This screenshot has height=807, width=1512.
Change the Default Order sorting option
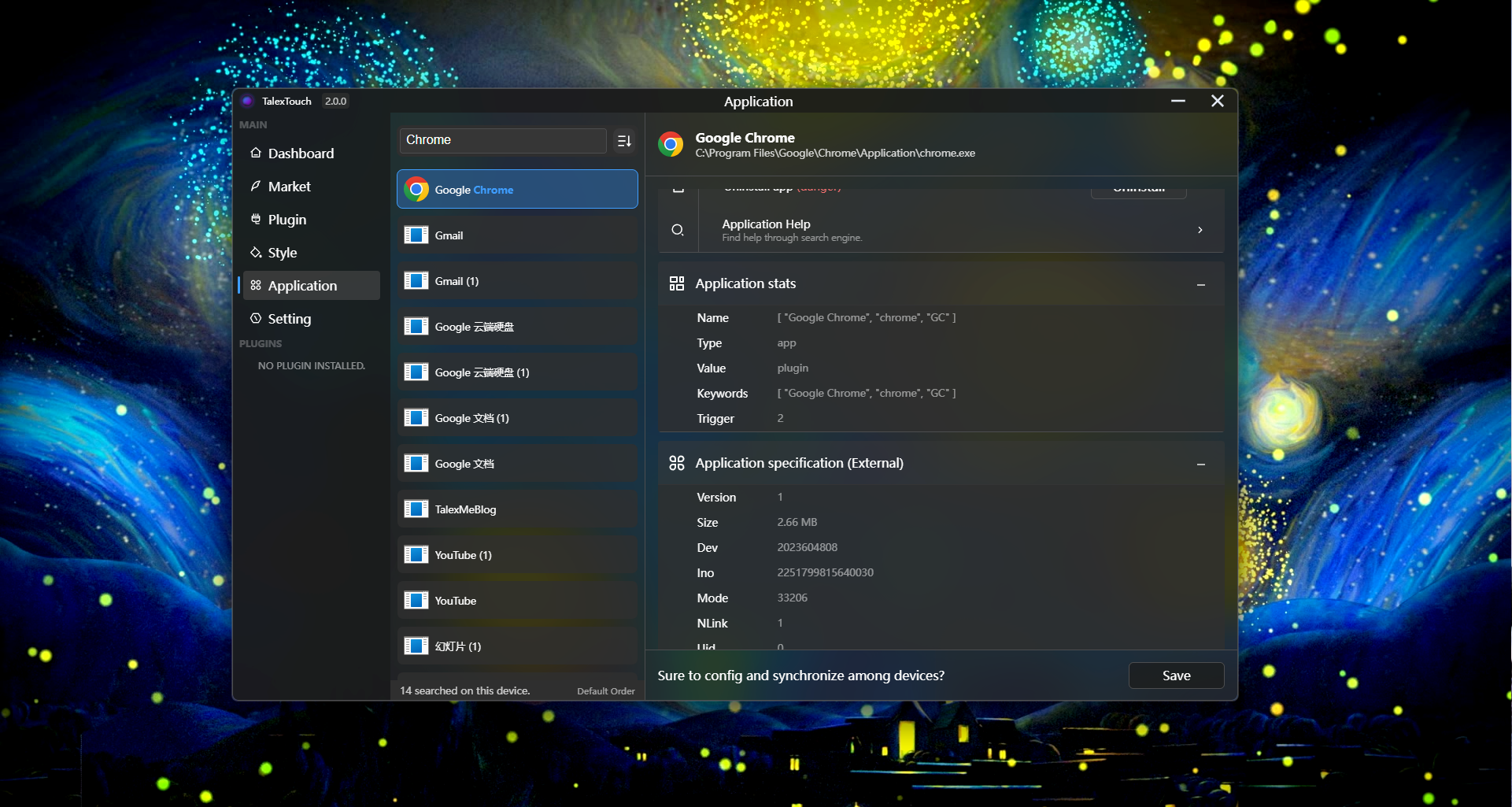606,691
